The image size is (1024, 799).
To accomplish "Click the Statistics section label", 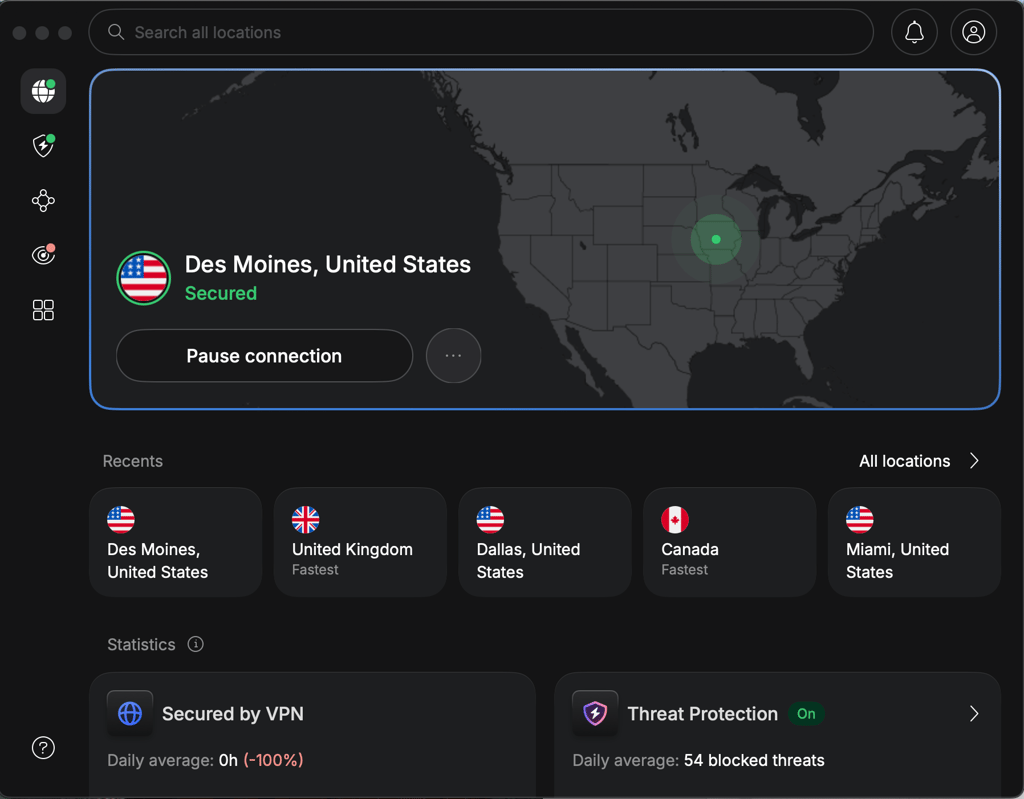I will click(141, 645).
